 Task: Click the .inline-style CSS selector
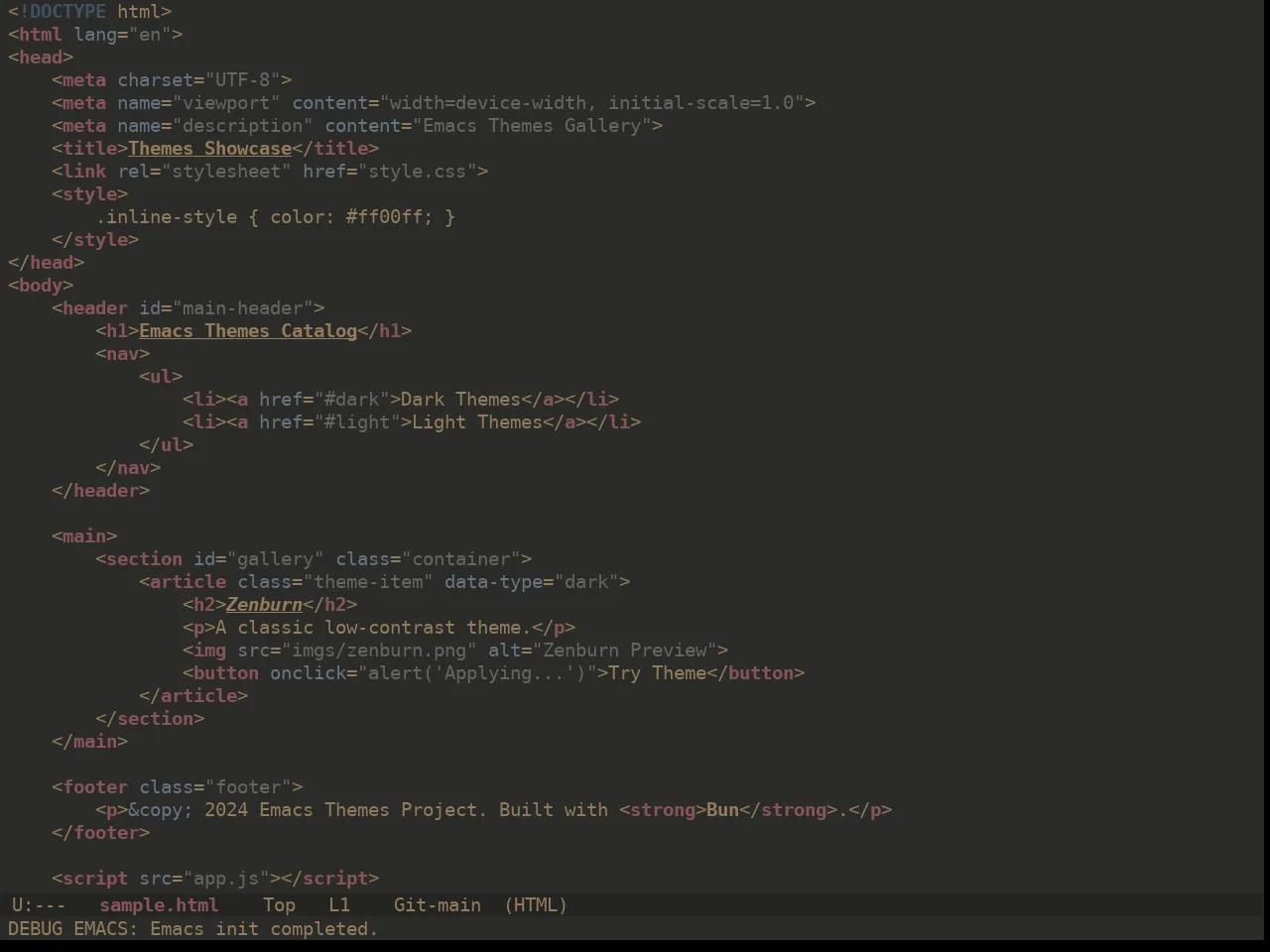pos(167,217)
